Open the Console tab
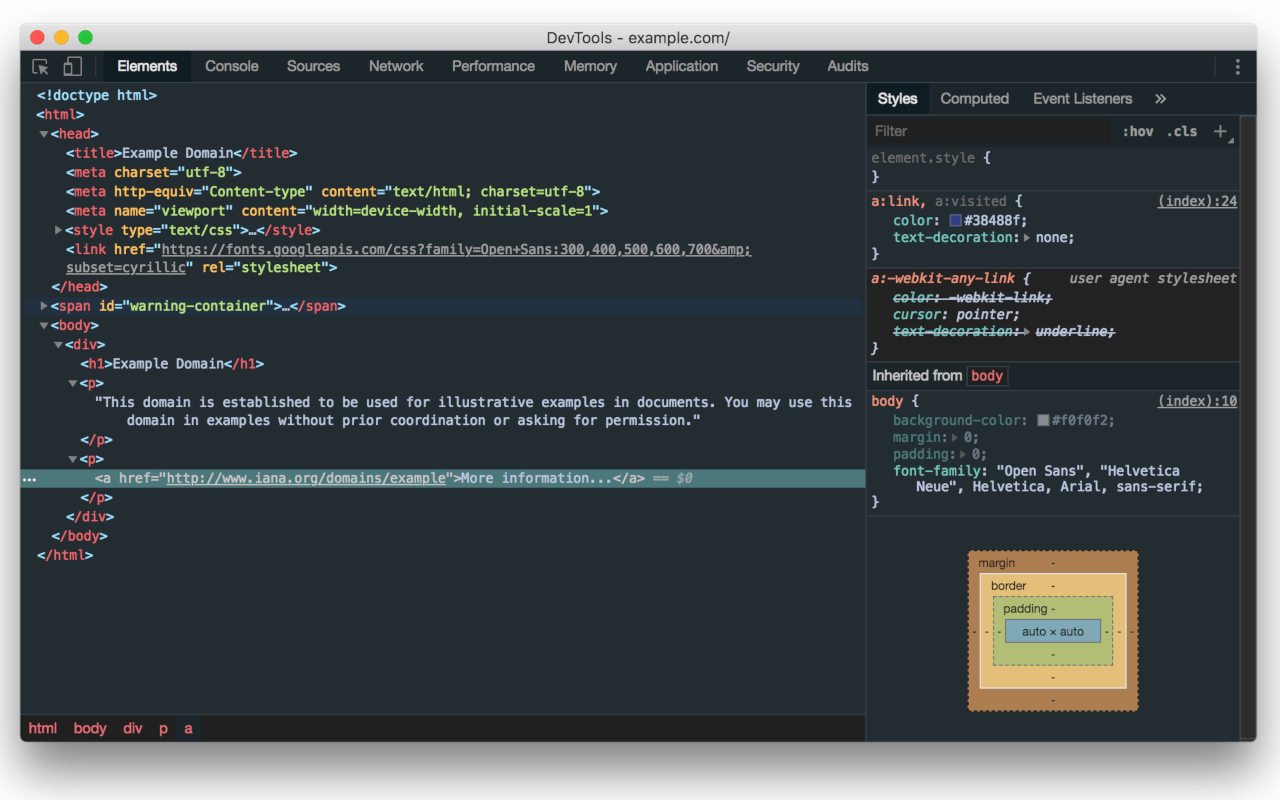 pyautogui.click(x=232, y=67)
